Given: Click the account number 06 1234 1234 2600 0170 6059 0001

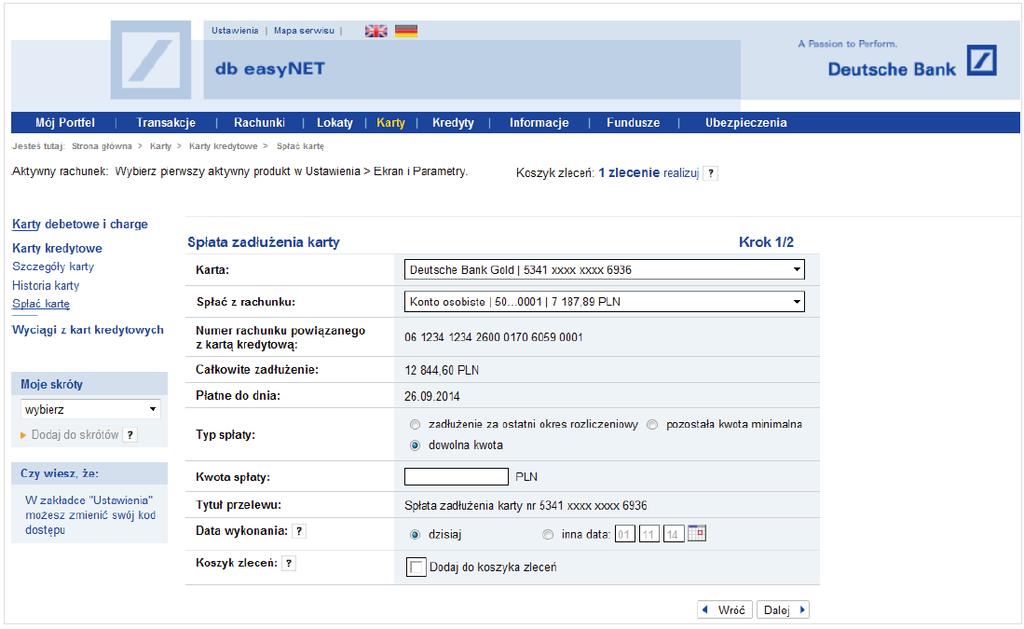Looking at the screenshot, I should click(493, 337).
